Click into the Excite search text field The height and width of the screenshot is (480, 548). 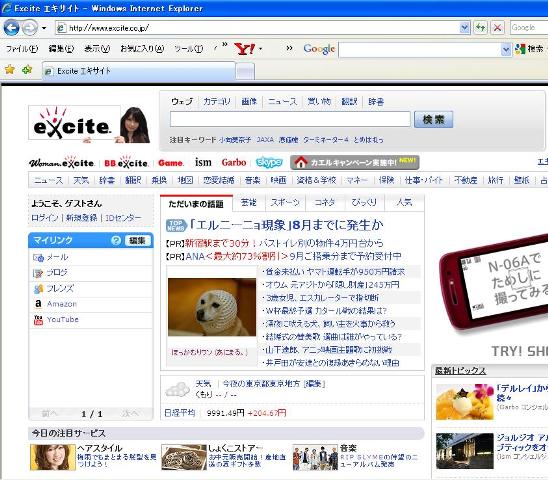click(290, 119)
